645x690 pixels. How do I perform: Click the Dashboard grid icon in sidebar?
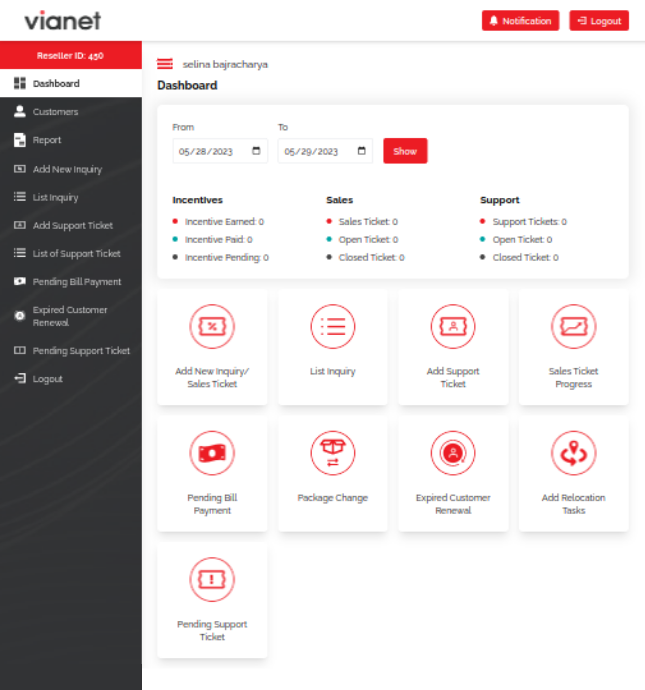click(20, 83)
